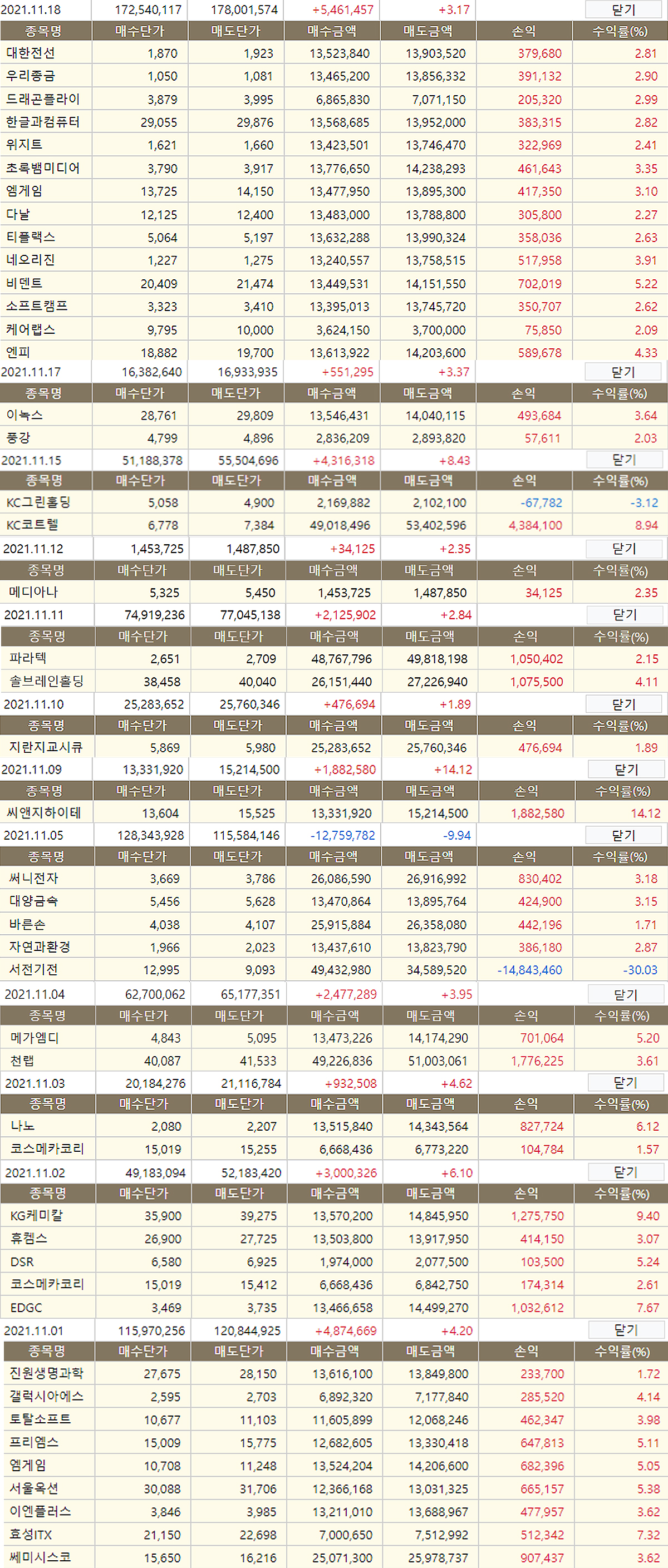Click stock name 솔브레인홀딩
Image resolution: width=668 pixels, height=1568 pixels.
coord(46,681)
